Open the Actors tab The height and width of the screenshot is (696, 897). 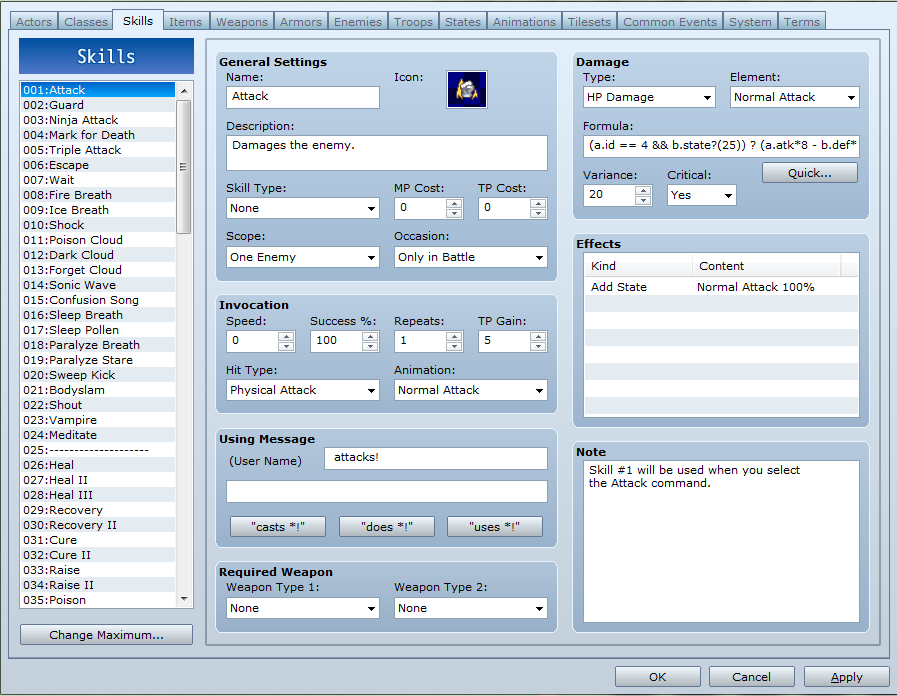coord(34,22)
